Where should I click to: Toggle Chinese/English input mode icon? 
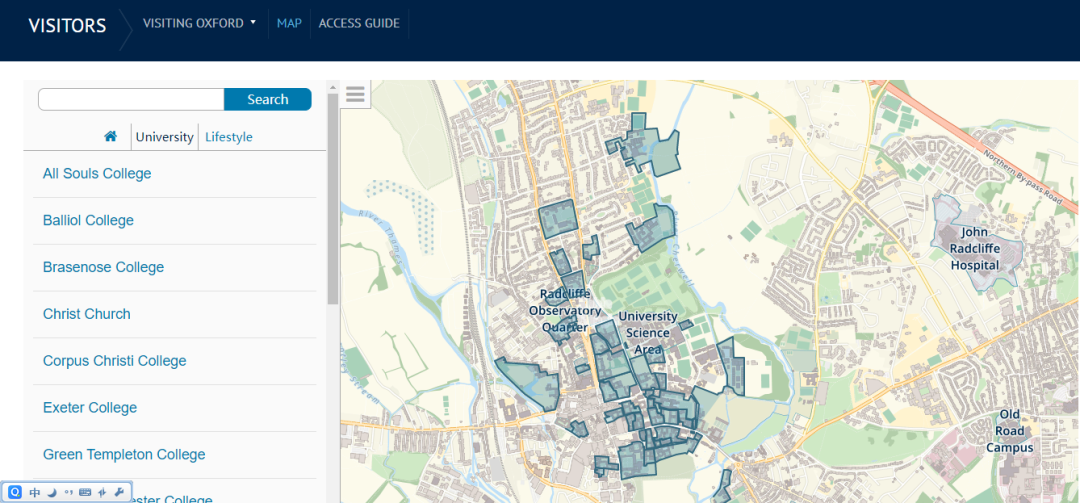coord(34,492)
